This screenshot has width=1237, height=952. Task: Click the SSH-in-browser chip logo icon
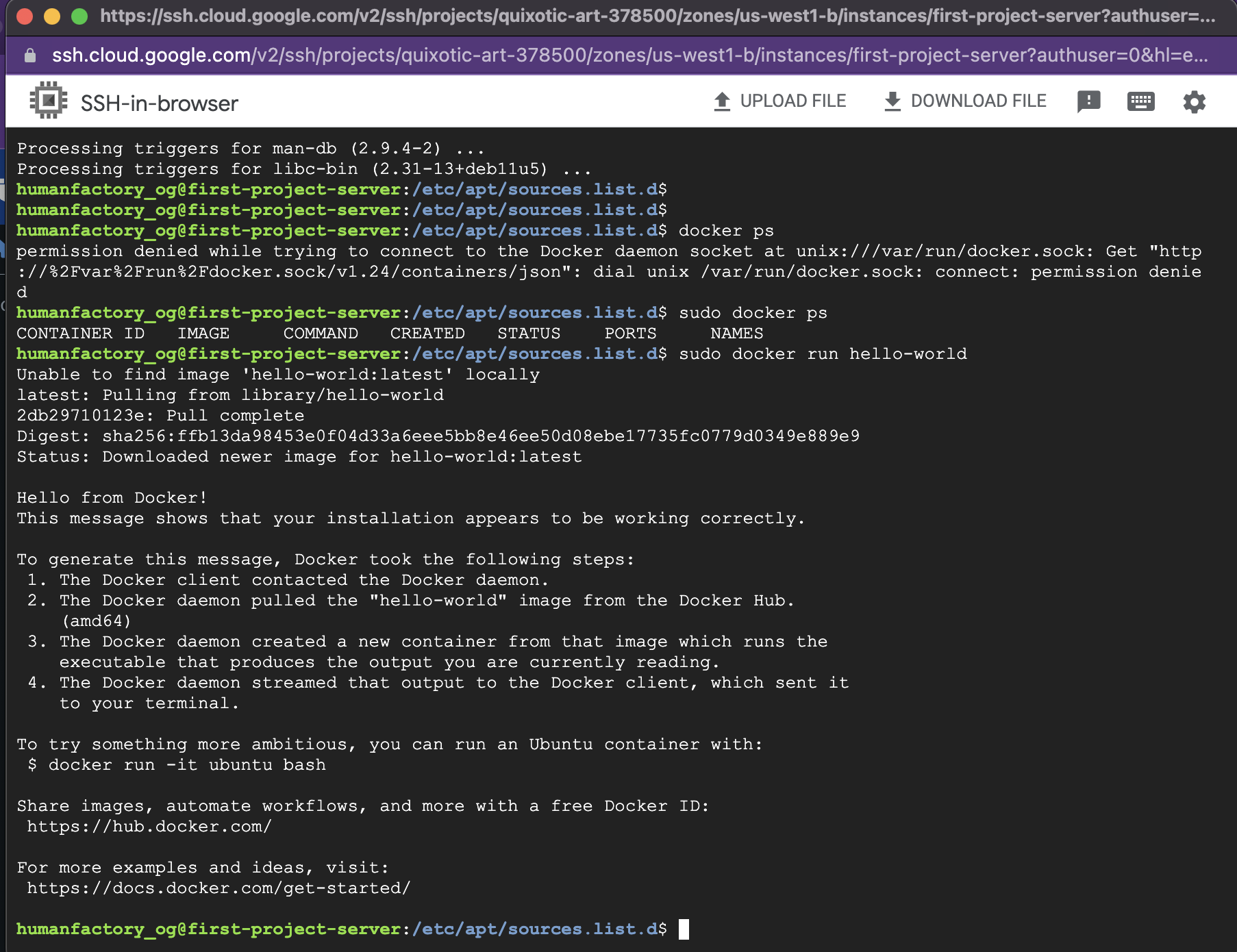click(49, 101)
